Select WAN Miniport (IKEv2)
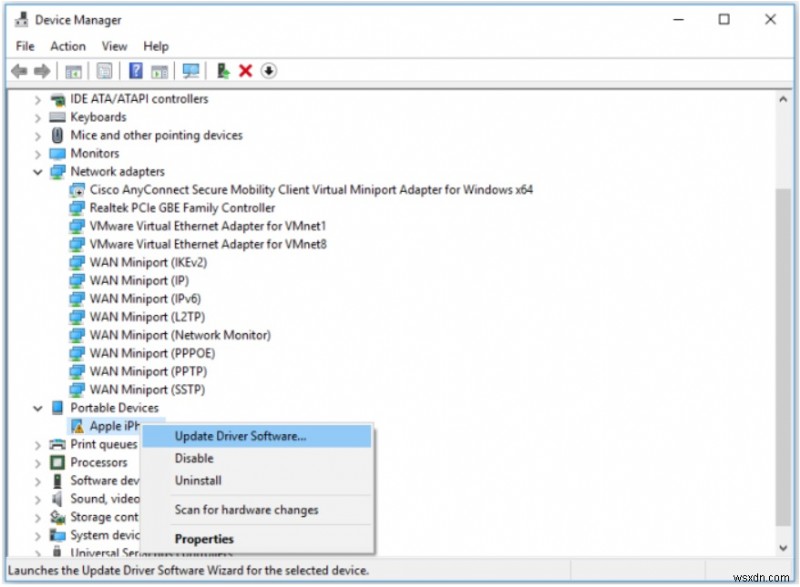The height and width of the screenshot is (587, 800). click(x=148, y=263)
